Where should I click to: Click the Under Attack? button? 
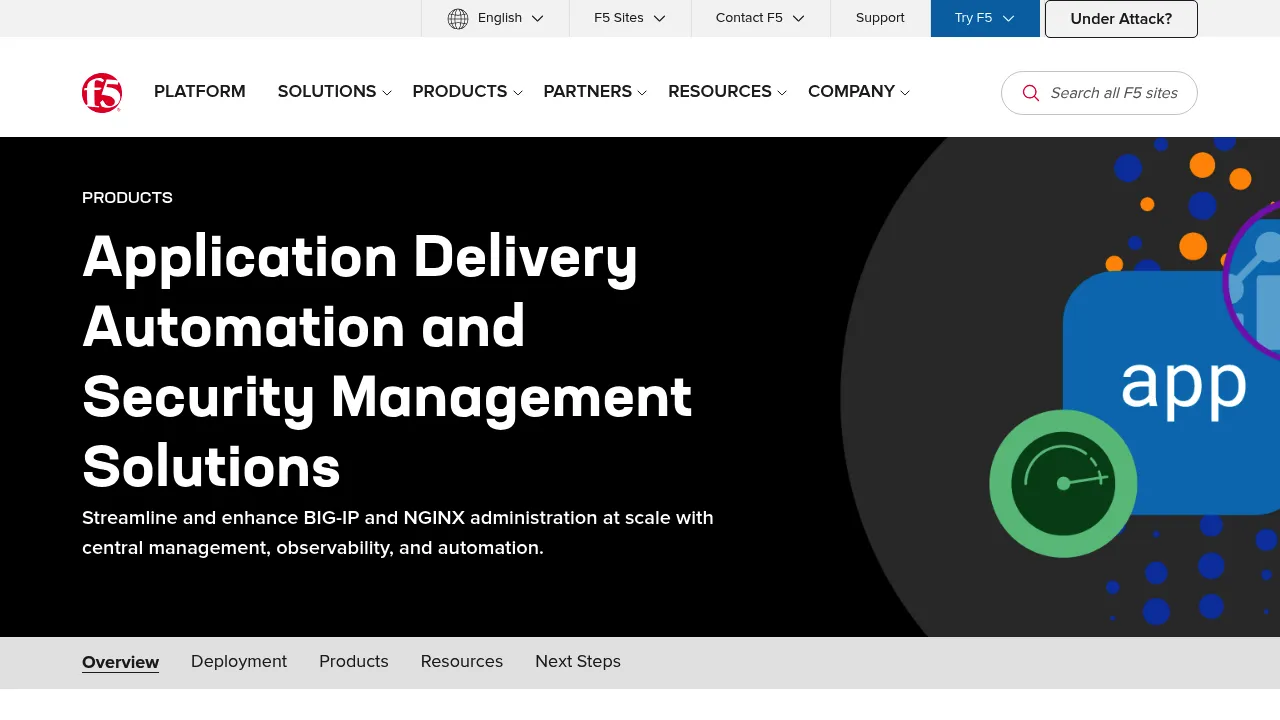coord(1121,19)
